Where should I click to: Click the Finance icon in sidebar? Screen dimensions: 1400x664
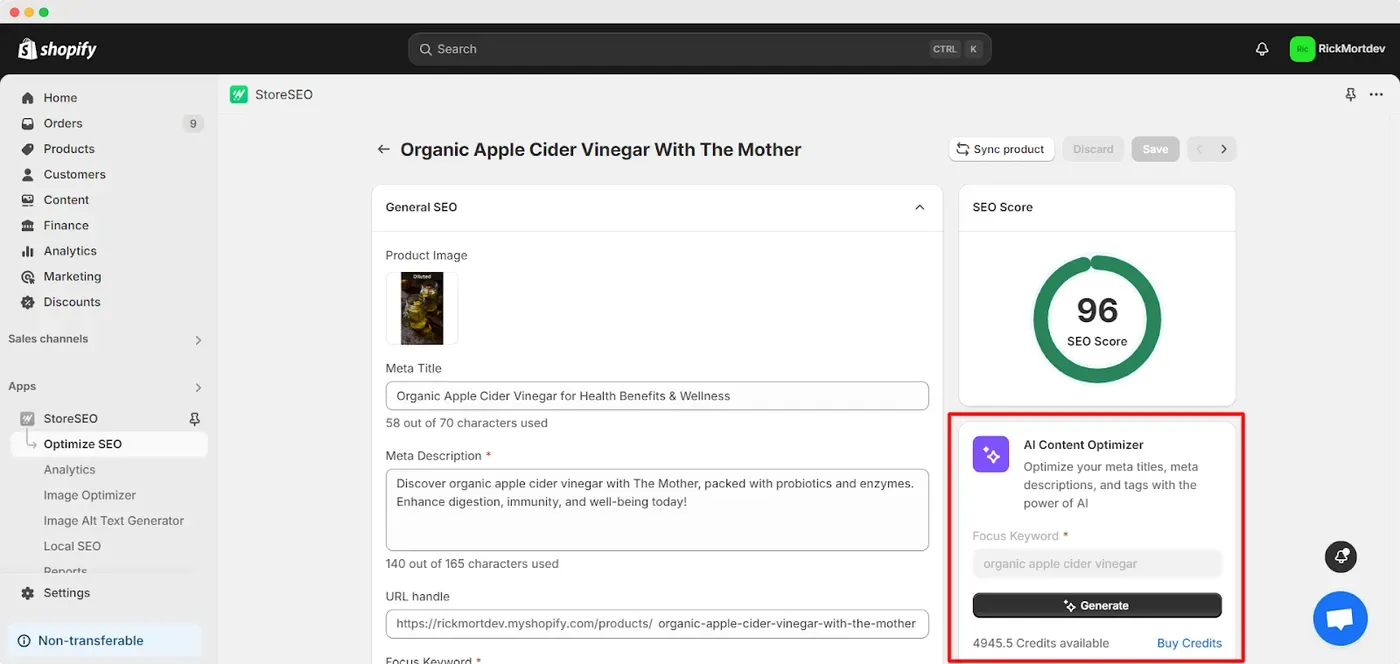point(28,225)
